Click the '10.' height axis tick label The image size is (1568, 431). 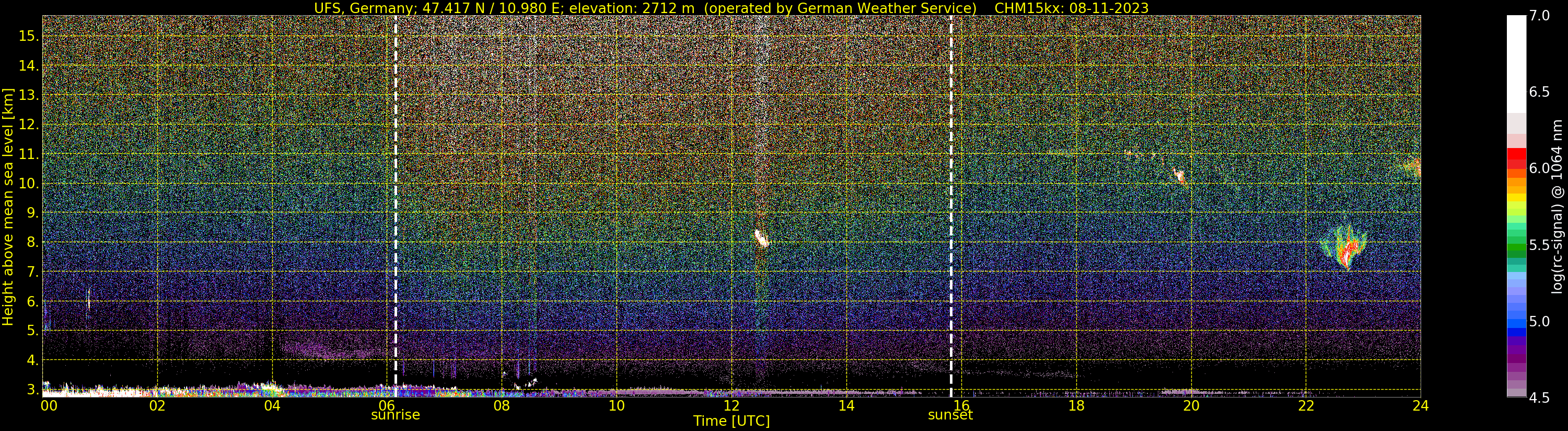click(x=29, y=184)
